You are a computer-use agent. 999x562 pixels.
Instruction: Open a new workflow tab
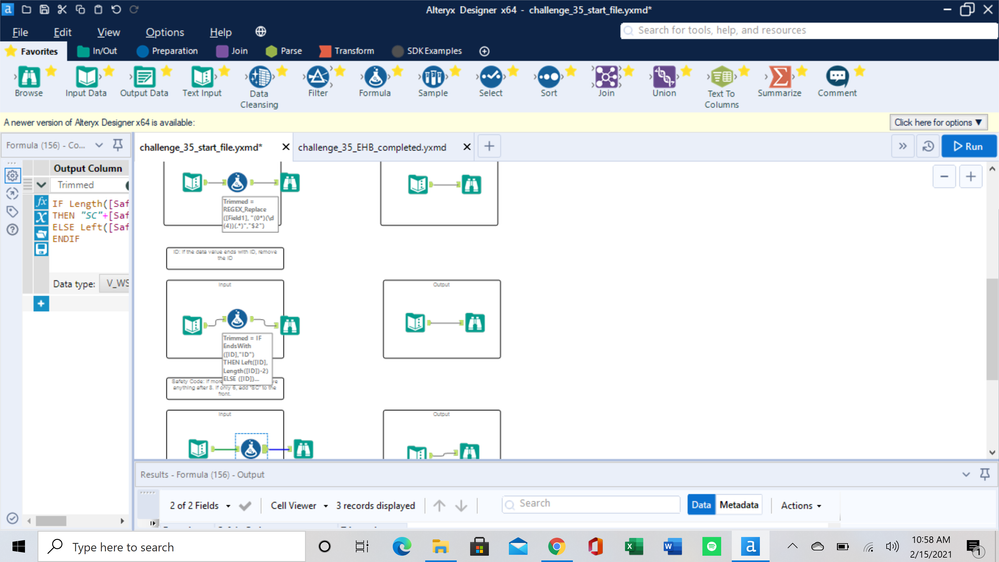[x=489, y=147]
